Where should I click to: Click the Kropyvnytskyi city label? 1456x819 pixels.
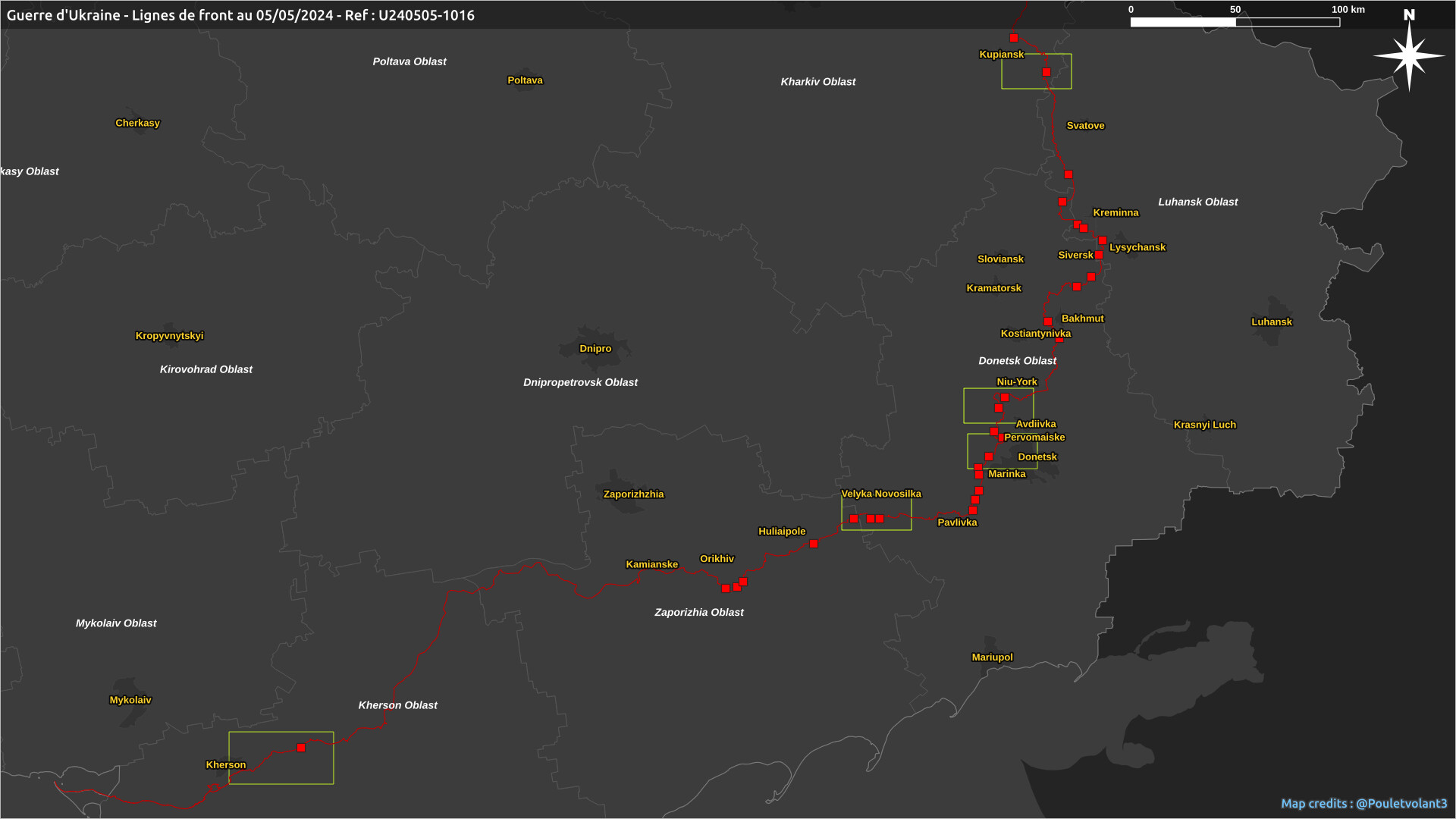click(x=169, y=336)
